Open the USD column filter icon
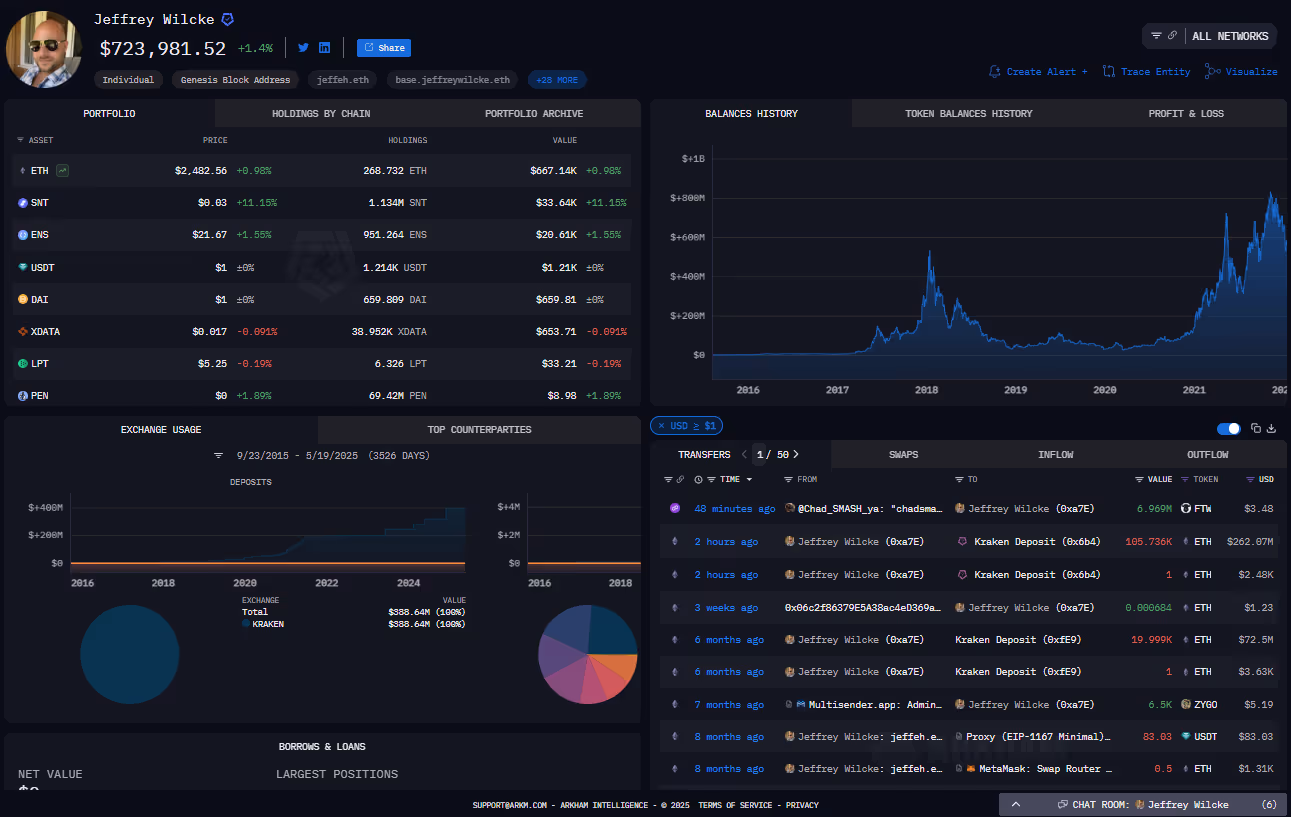This screenshot has height=817, width=1291. pyautogui.click(x=1250, y=480)
